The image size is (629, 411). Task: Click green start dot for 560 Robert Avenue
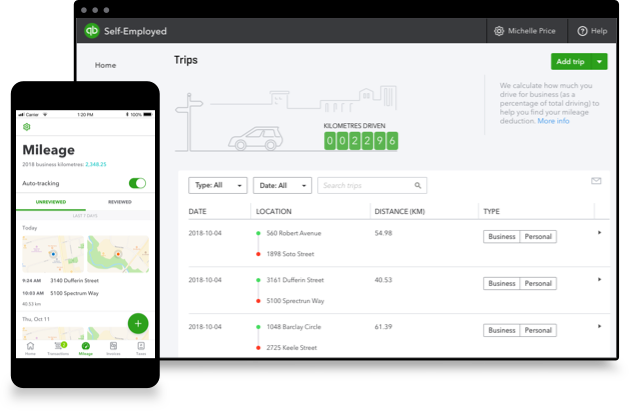click(x=258, y=233)
